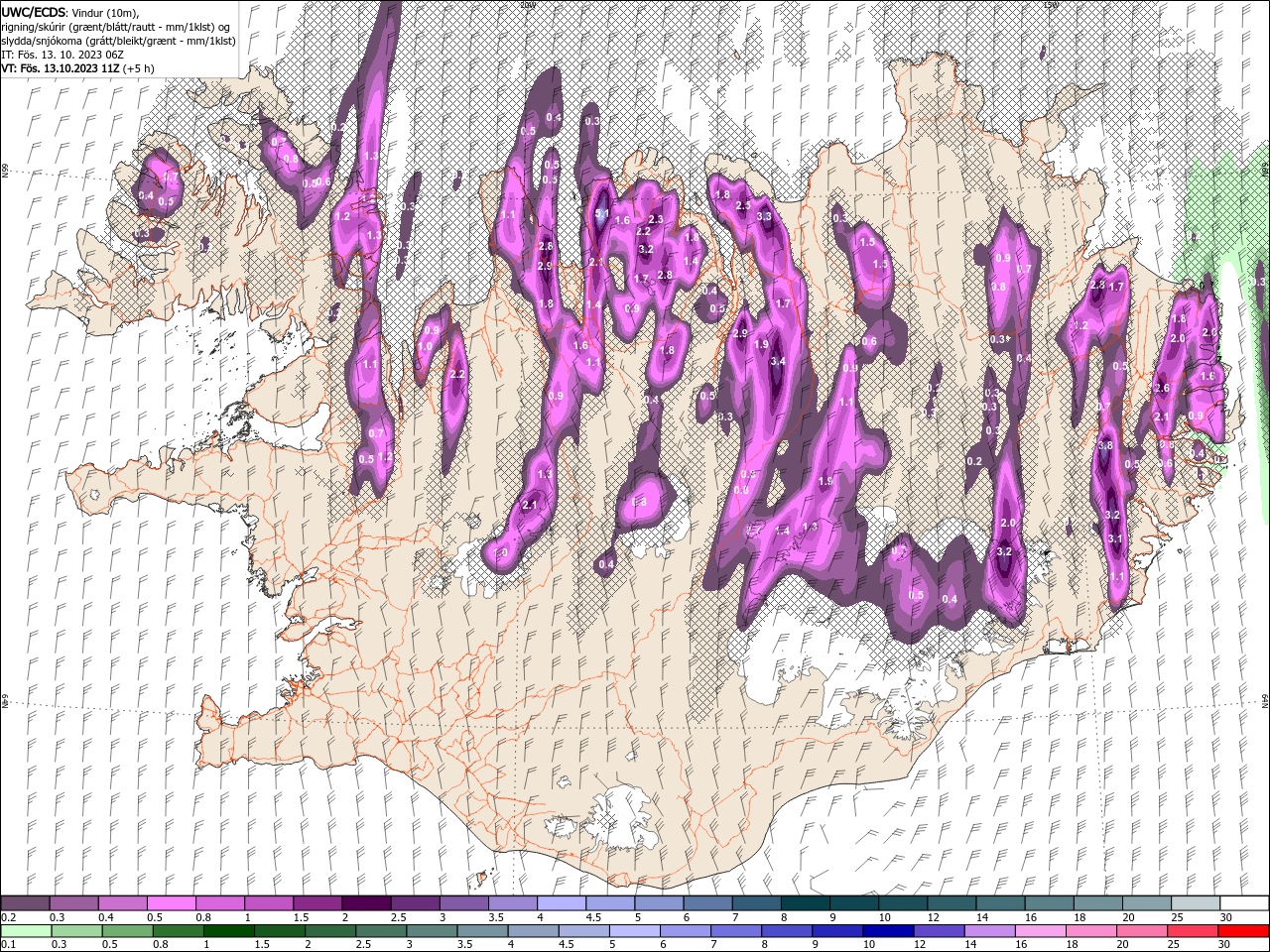Pick the bright pink swatch between 0.5 and 0.8, top legend row
The height and width of the screenshot is (952, 1270).
[171, 903]
